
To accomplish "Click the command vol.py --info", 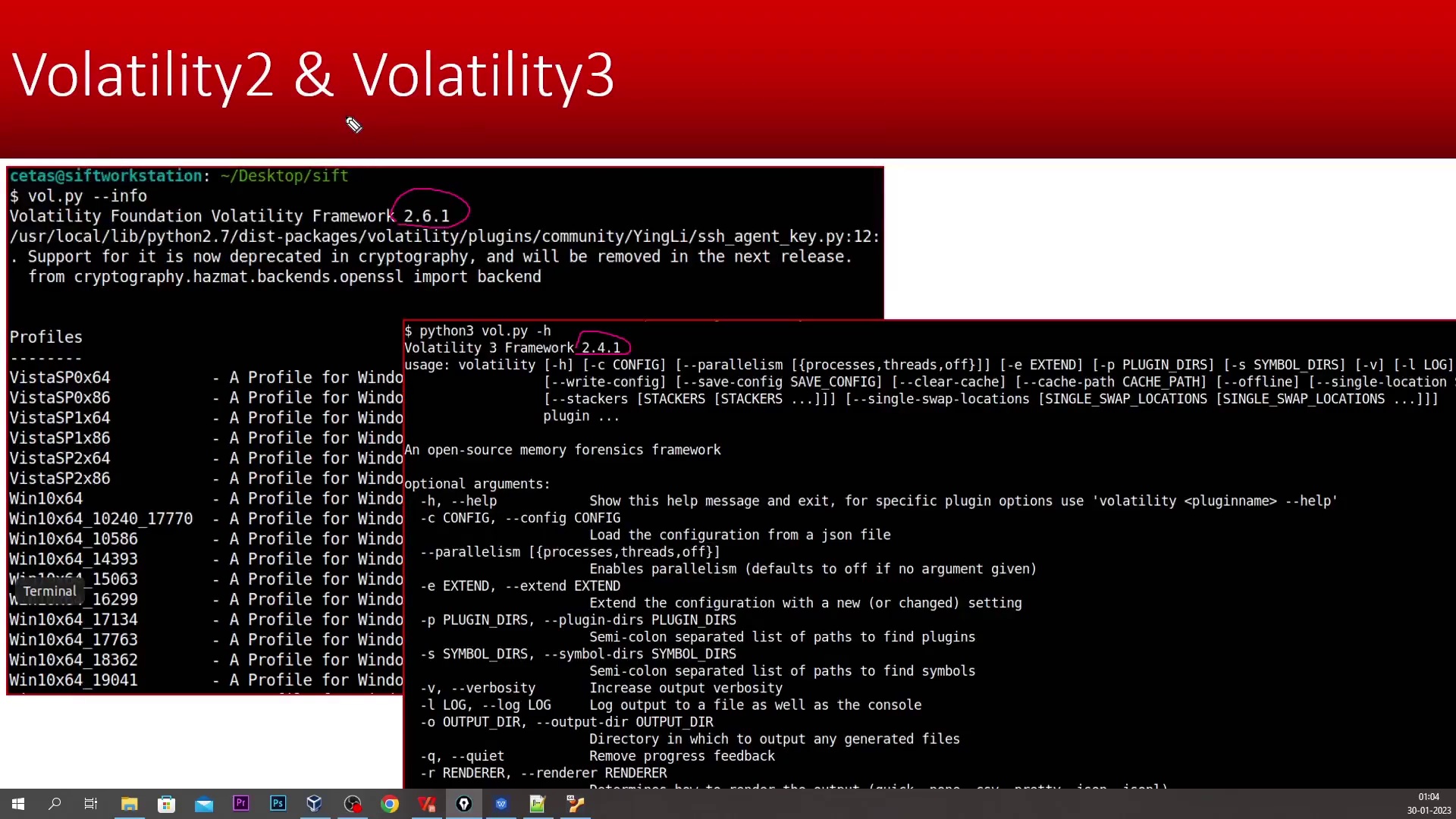I will (87, 196).
